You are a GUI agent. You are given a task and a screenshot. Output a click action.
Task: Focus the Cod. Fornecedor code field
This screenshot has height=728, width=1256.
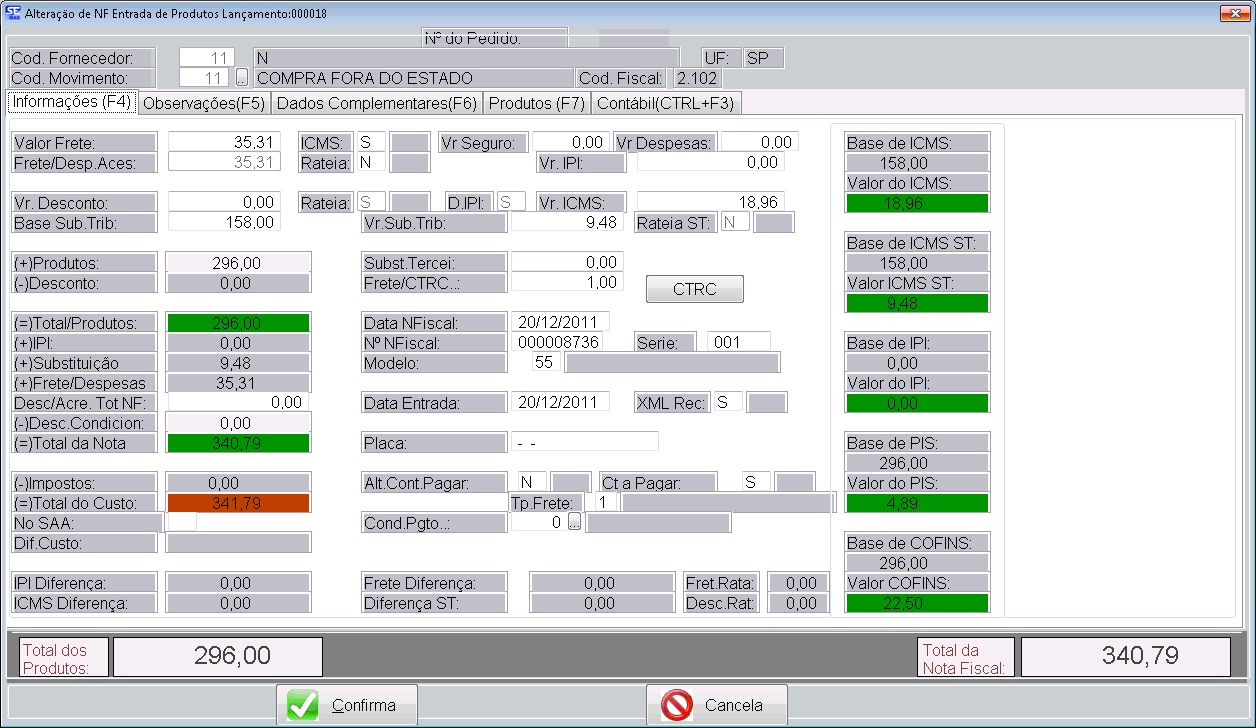coord(207,58)
